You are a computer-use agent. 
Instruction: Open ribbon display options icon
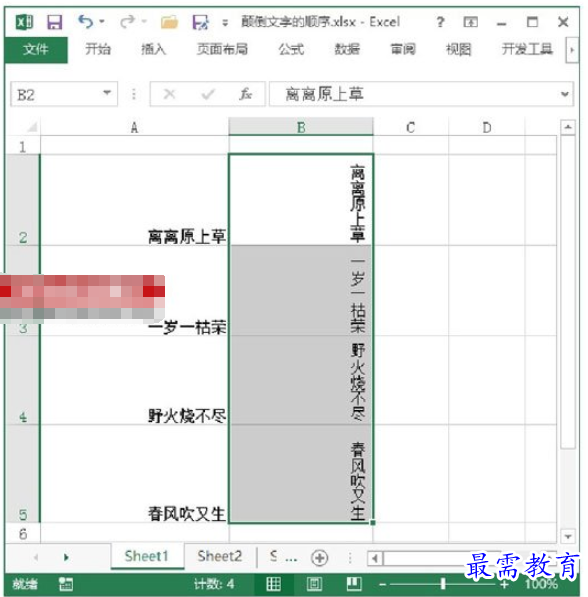coord(470,22)
